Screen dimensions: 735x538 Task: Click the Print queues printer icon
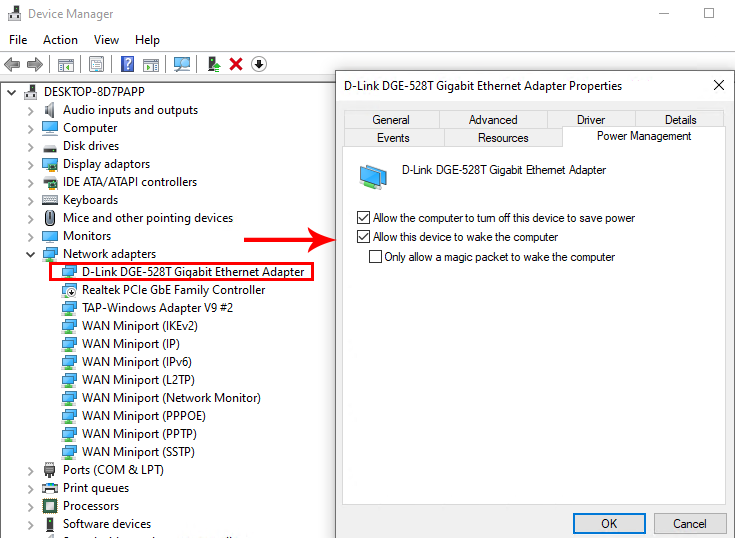tap(50, 488)
